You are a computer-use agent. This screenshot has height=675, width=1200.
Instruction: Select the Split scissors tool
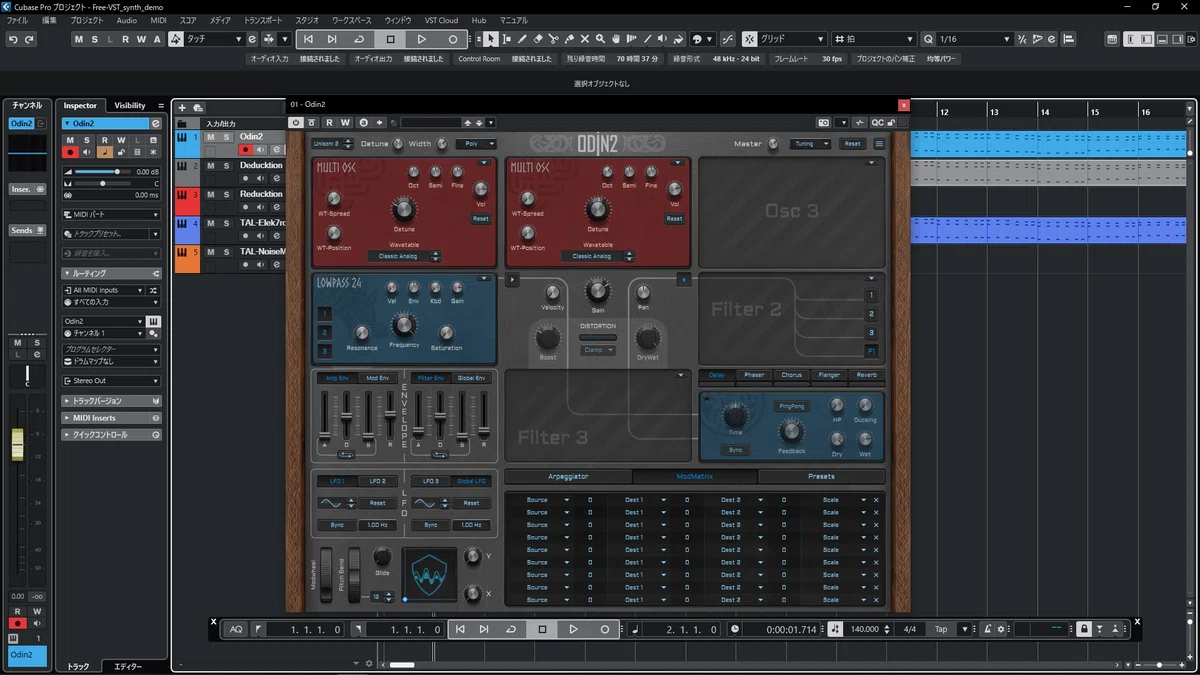tap(553, 39)
